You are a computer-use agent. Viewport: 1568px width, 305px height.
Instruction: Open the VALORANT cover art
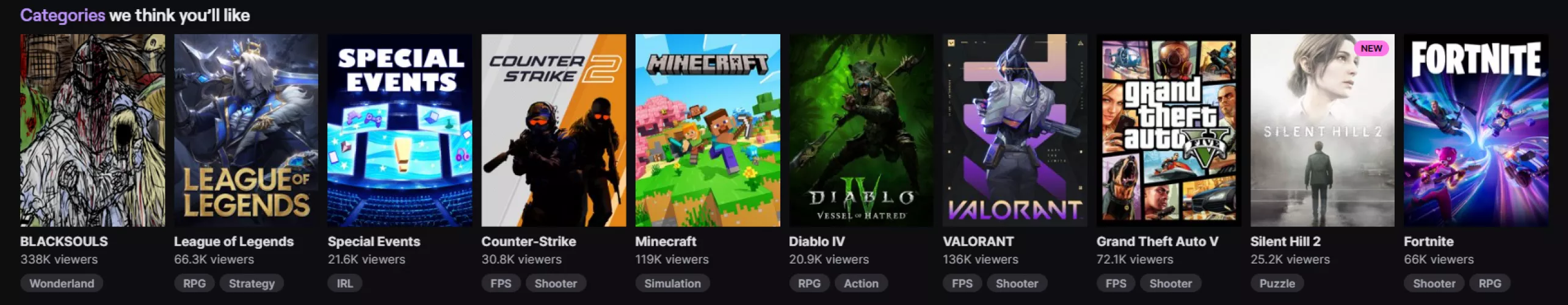point(1015,131)
